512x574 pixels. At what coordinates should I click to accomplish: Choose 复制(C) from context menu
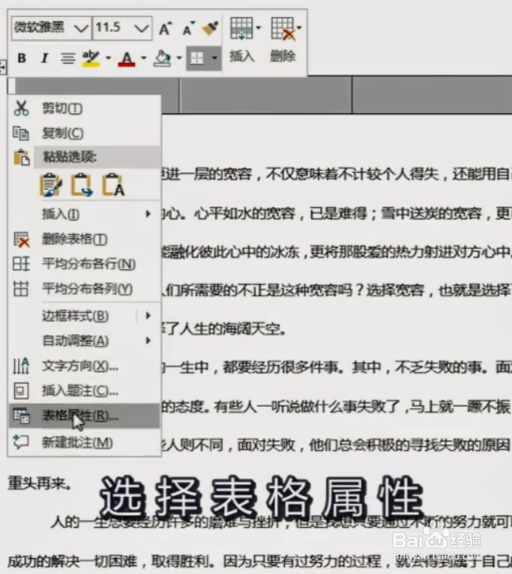(84, 133)
